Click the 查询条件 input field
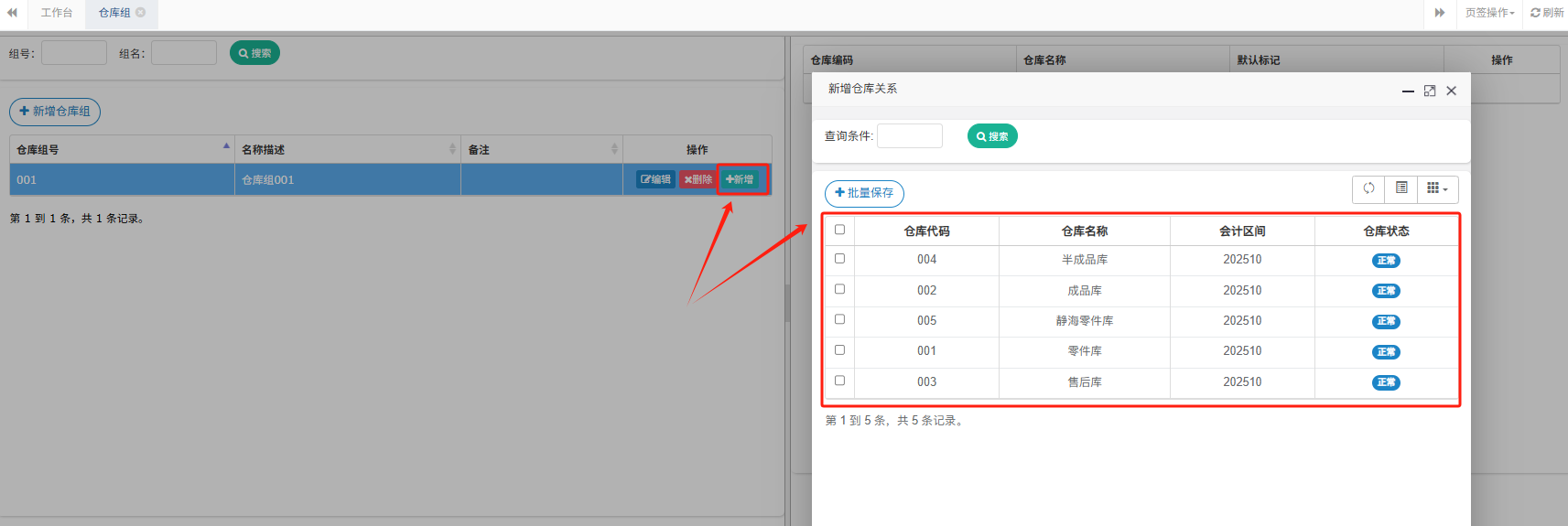Viewport: 1568px width, 526px height. point(909,136)
